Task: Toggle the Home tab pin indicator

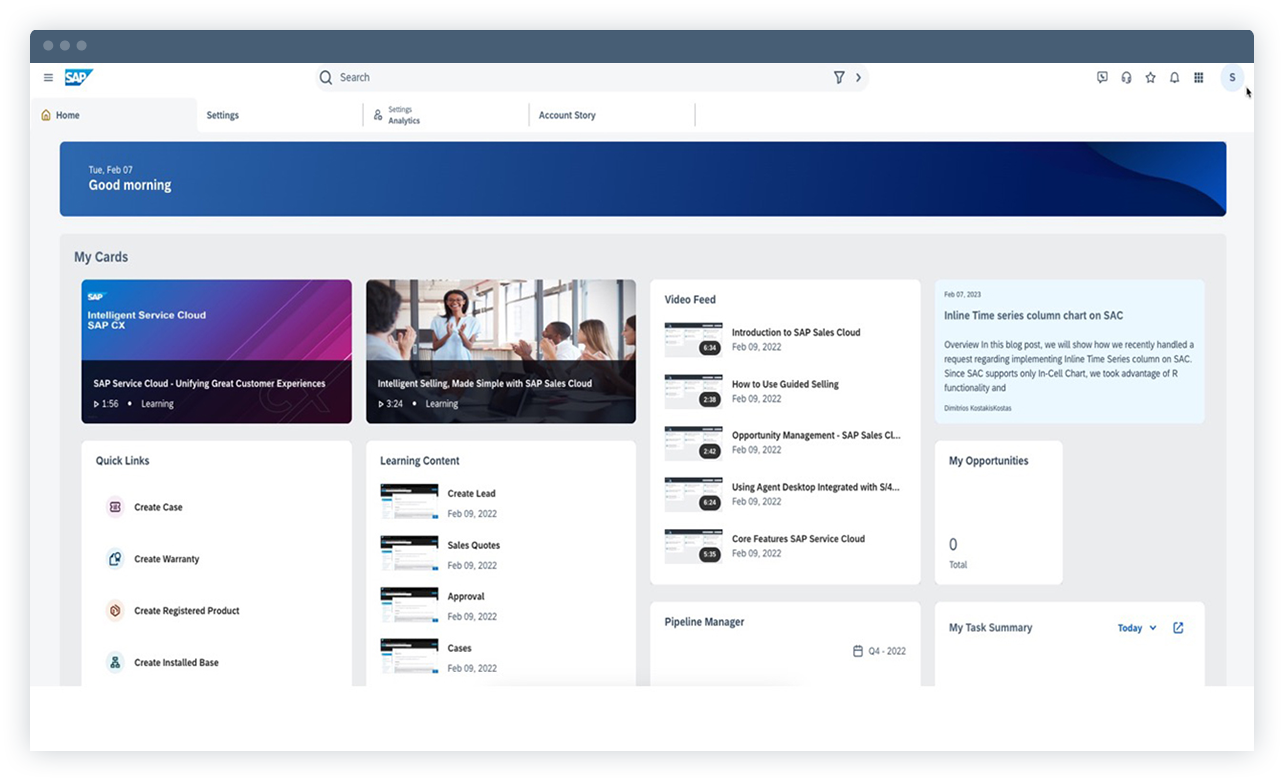Action: click(x=45, y=115)
